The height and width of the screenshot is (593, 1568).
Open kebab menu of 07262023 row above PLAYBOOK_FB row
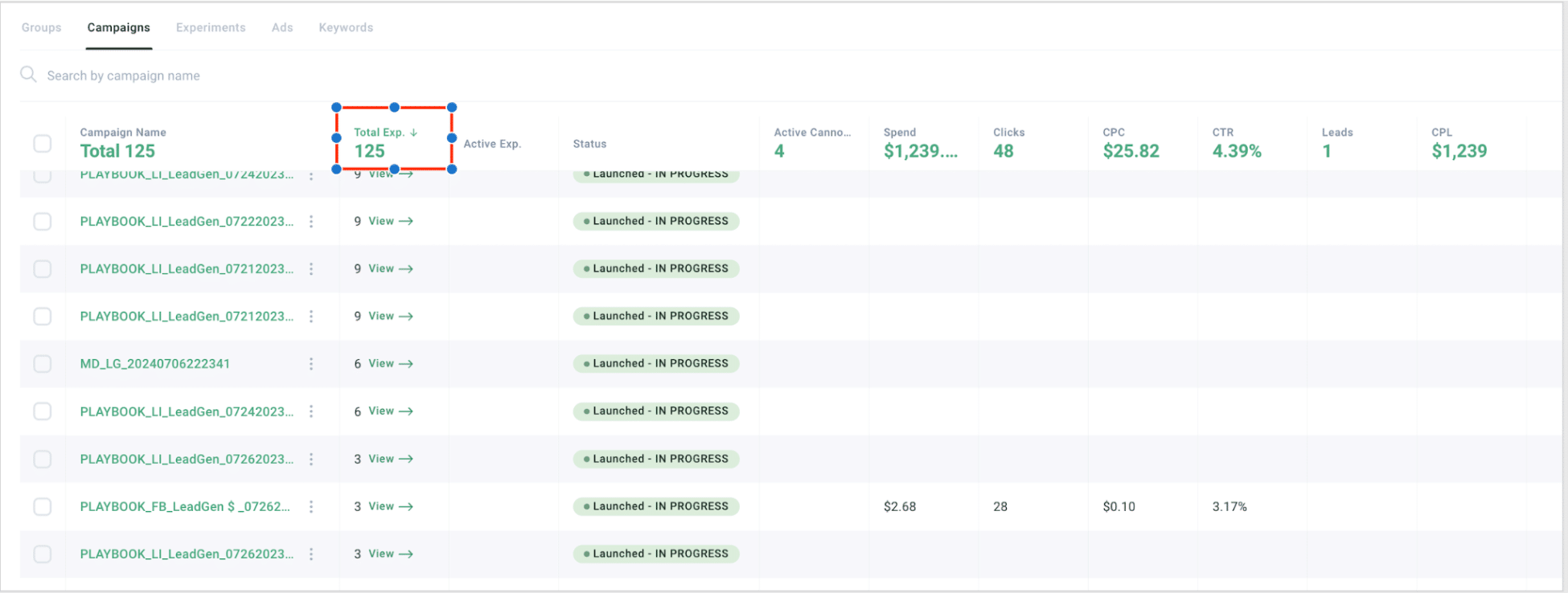coord(311,460)
